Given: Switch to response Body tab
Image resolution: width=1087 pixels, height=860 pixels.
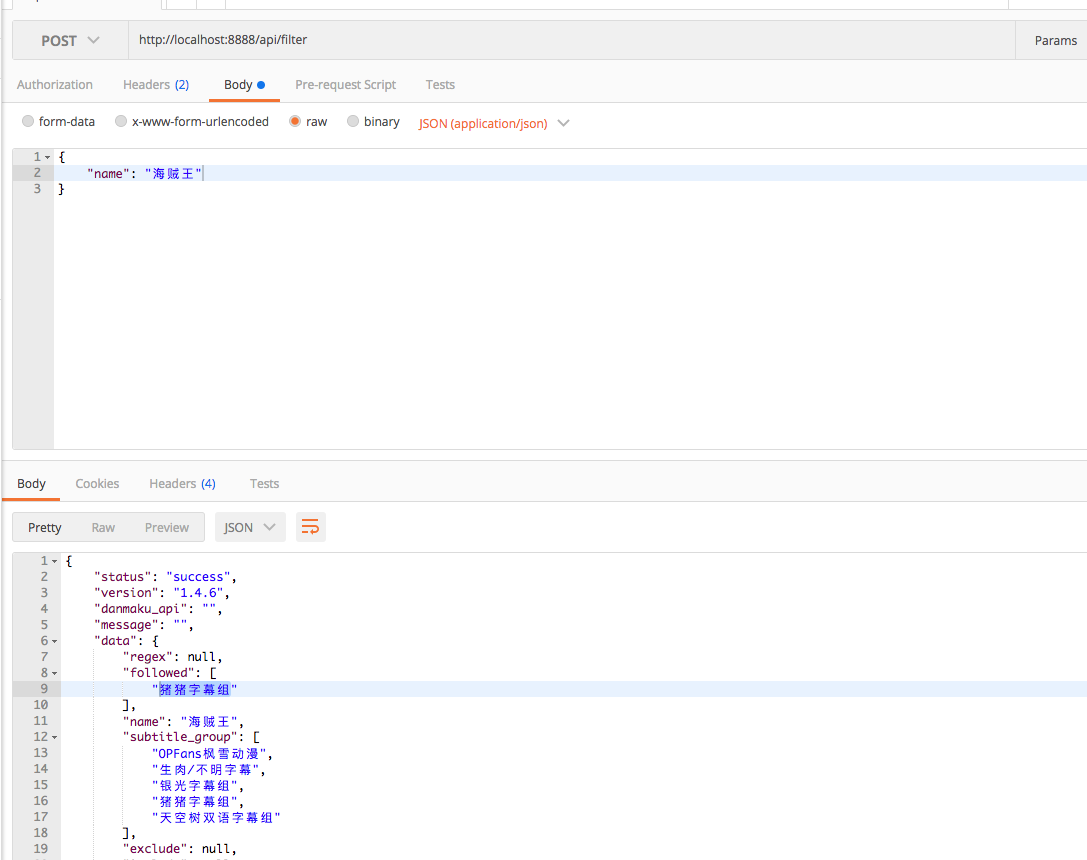Looking at the screenshot, I should [x=31, y=484].
